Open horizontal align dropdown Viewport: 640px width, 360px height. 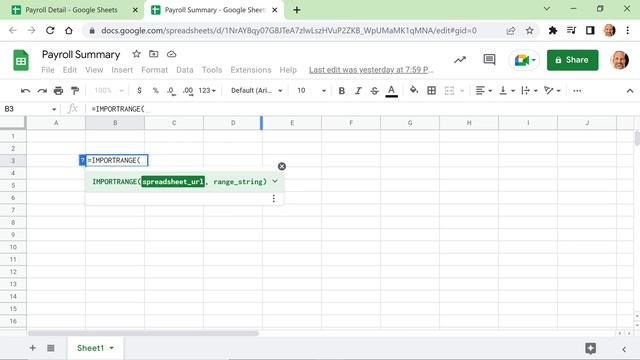tap(484, 91)
